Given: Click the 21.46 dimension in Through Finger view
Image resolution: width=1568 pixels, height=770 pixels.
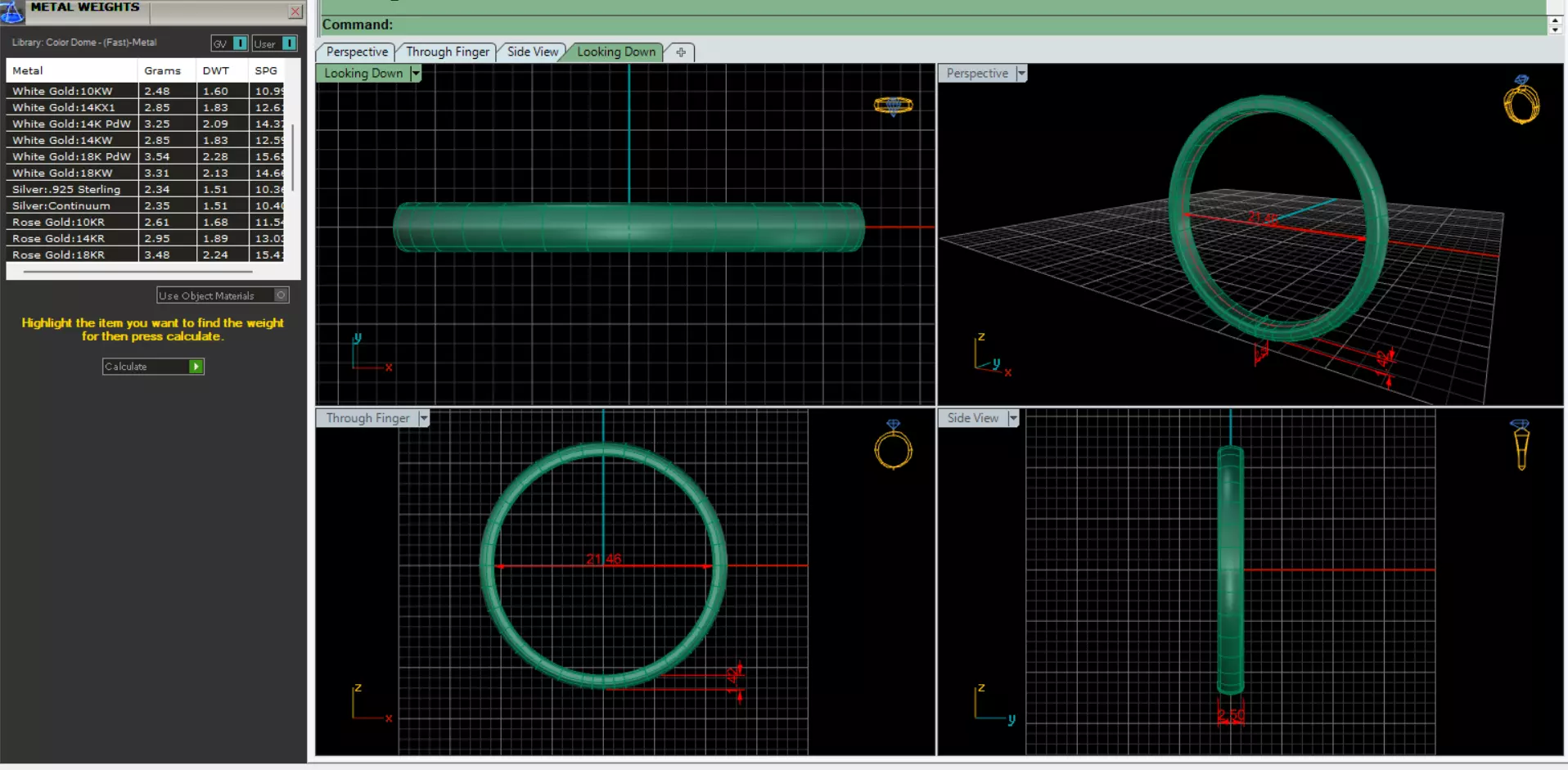Looking at the screenshot, I should tap(604, 559).
